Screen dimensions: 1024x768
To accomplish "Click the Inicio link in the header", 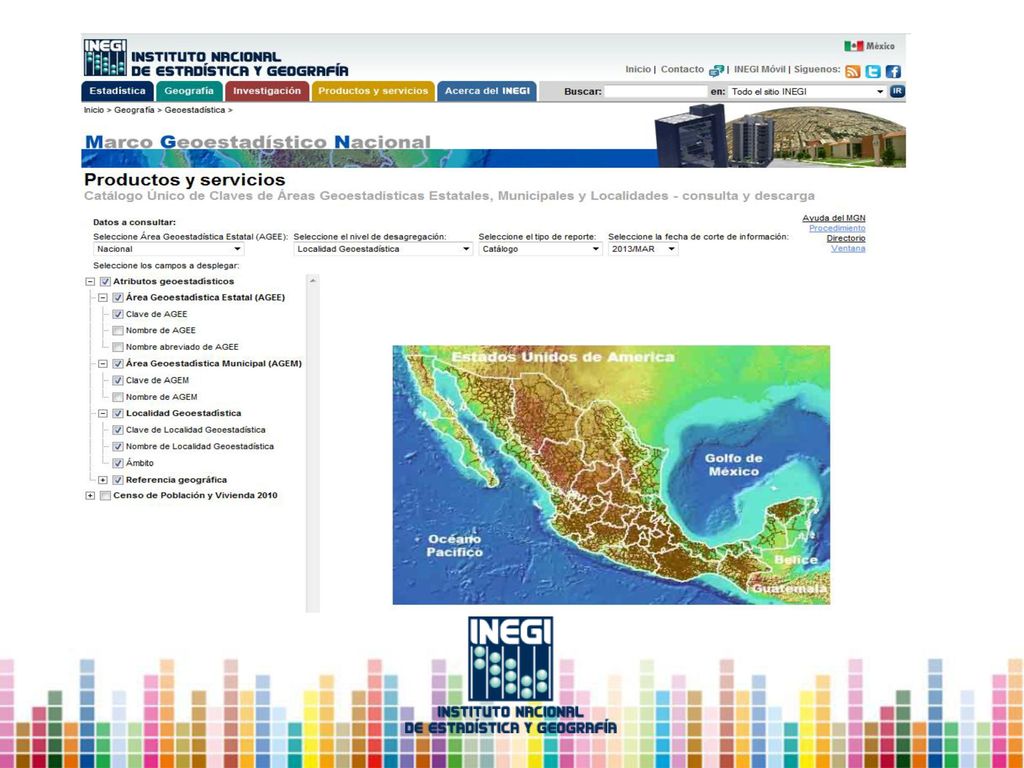I will (638, 69).
